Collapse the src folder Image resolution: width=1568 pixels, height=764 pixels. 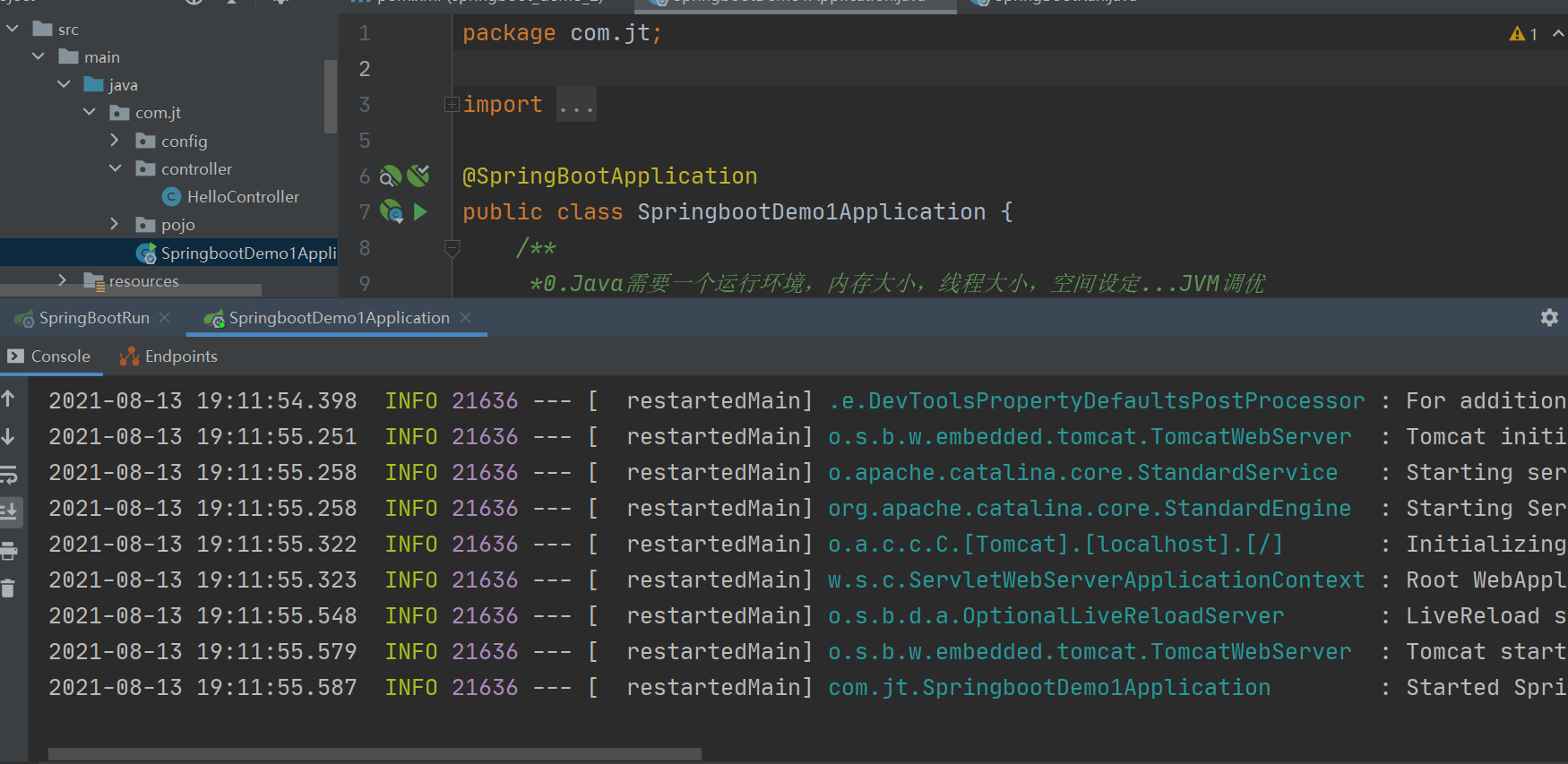(13, 30)
